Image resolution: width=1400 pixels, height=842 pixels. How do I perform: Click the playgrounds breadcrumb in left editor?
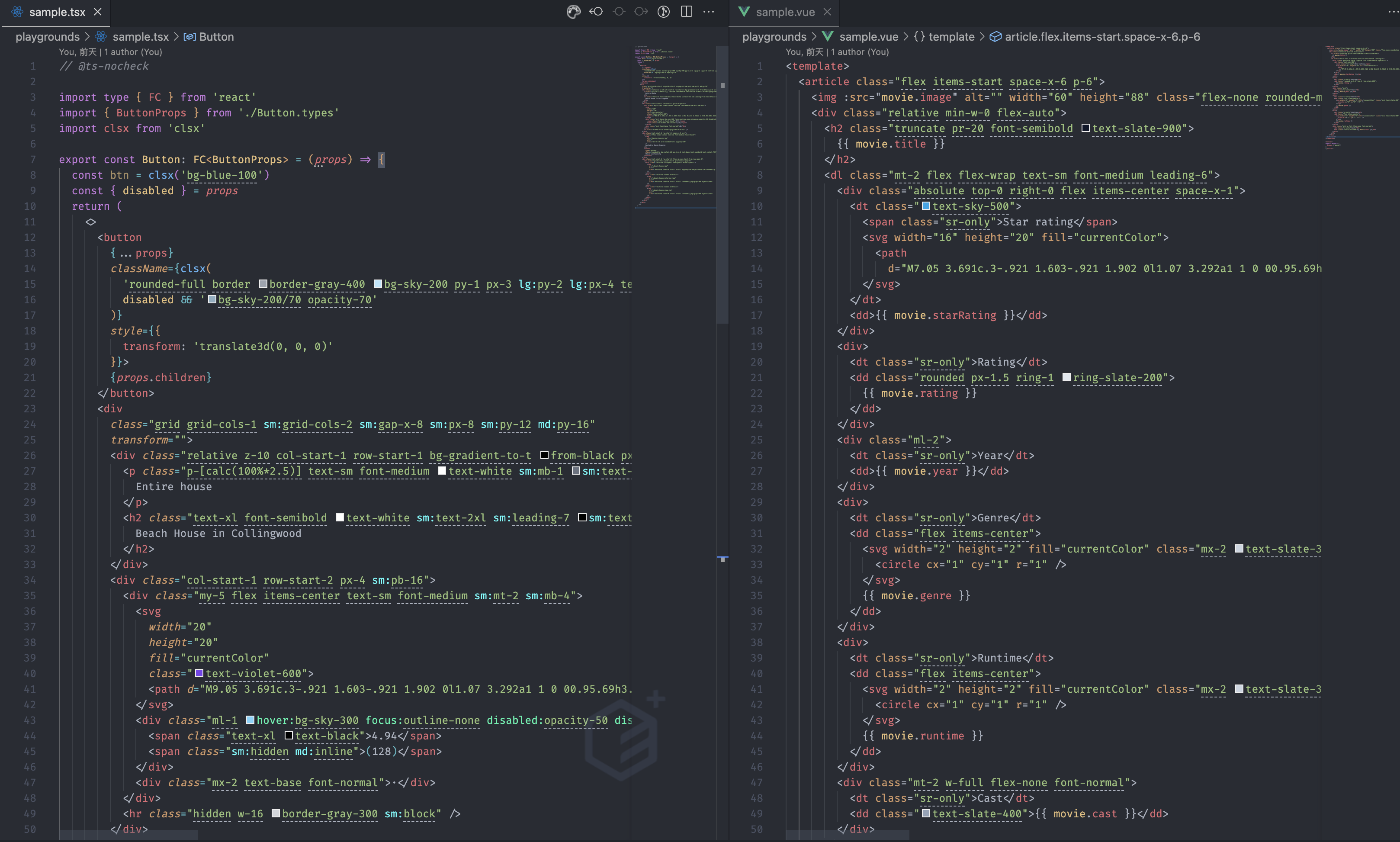coord(48,37)
